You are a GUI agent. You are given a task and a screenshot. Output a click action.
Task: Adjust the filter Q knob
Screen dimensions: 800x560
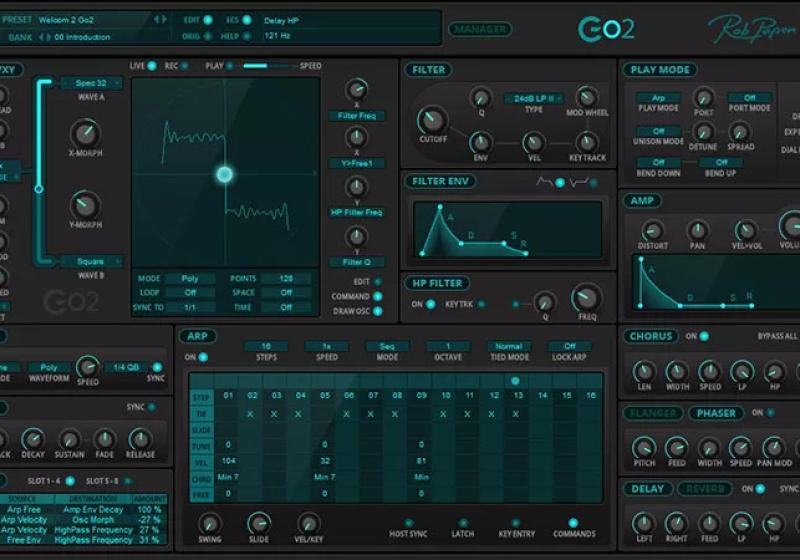[481, 97]
